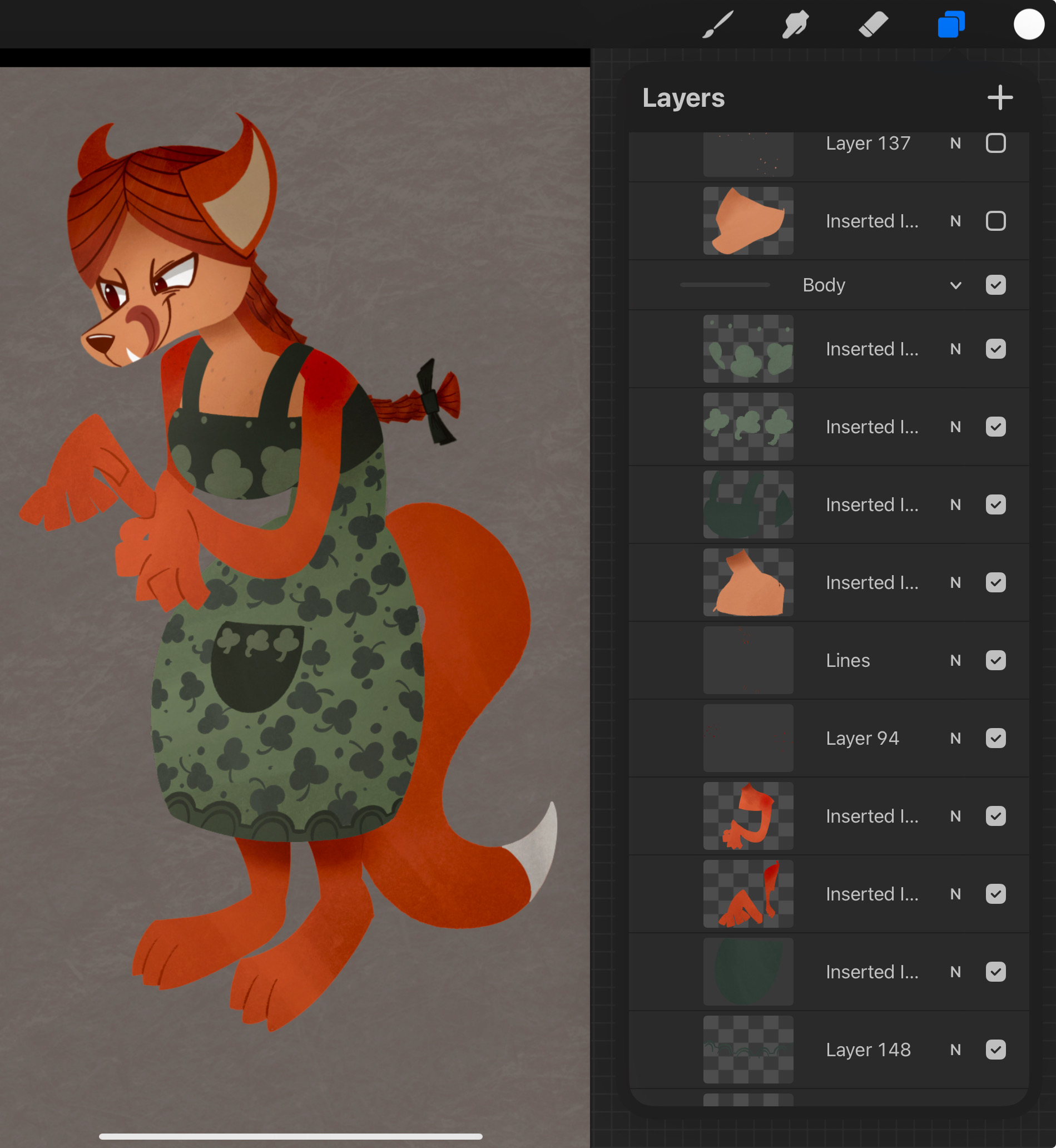Select the Brush tool
The width and height of the screenshot is (1056, 1148).
pyautogui.click(x=718, y=24)
